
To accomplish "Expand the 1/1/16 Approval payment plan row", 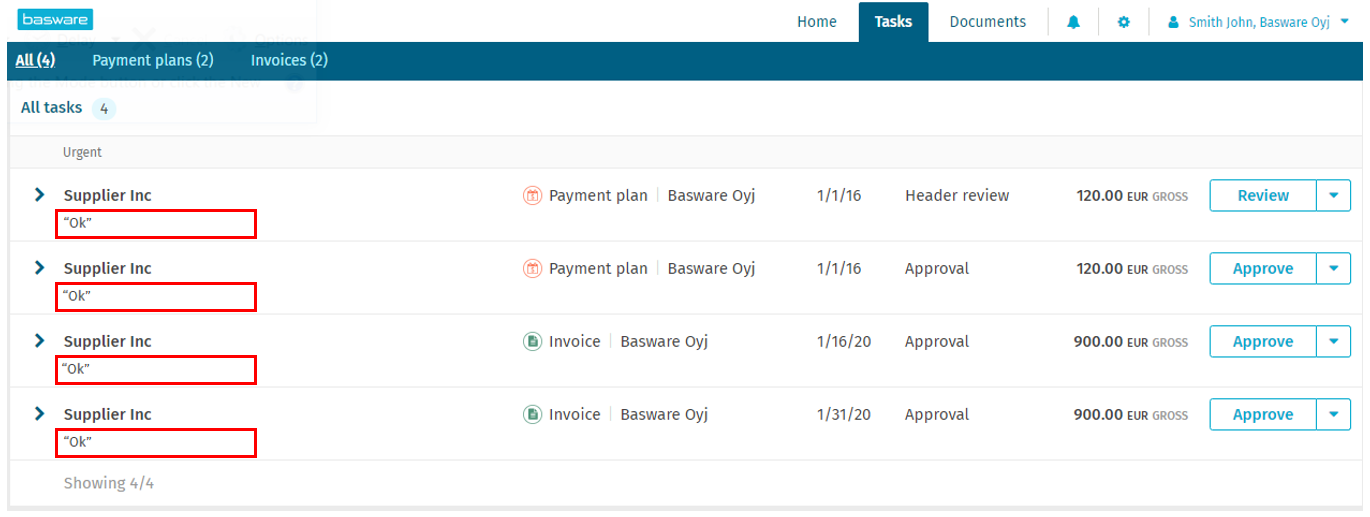I will 40,268.
